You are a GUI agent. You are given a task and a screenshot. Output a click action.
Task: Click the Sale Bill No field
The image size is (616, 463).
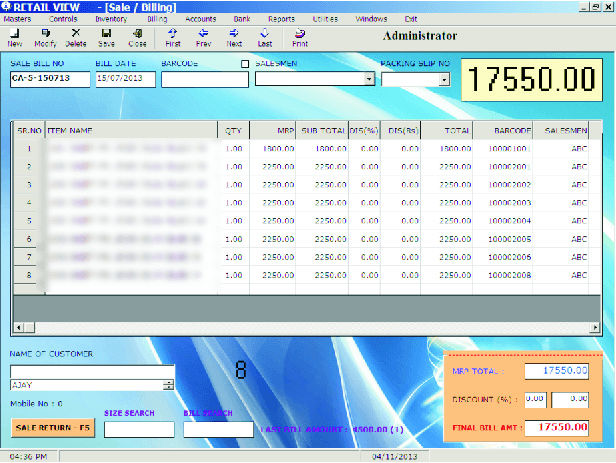(x=50, y=79)
